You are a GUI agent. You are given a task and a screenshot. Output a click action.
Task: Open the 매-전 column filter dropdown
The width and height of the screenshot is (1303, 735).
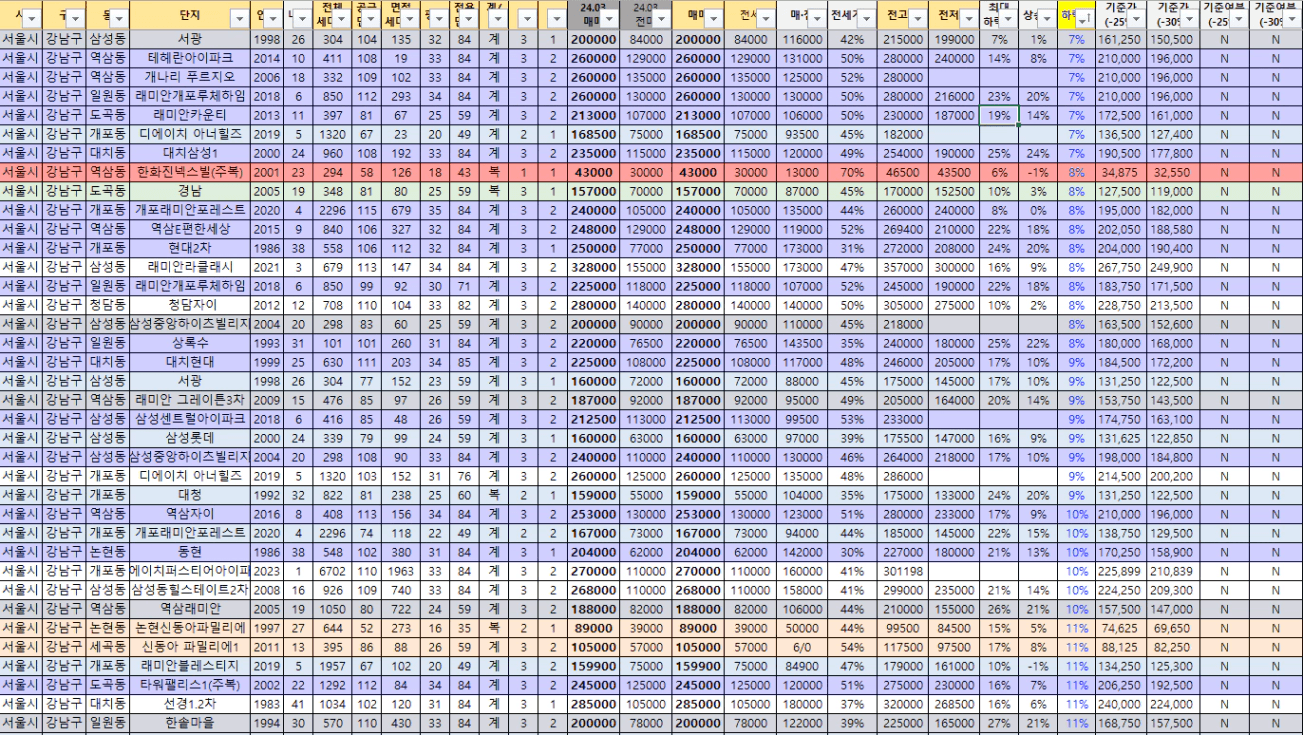(x=817, y=18)
